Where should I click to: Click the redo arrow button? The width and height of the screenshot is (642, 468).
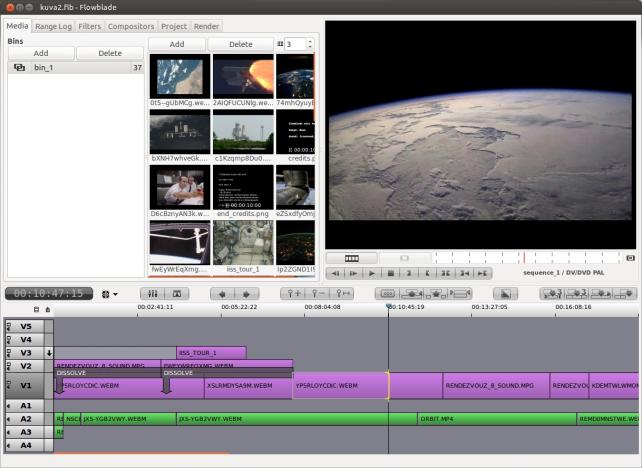[x=244, y=294]
